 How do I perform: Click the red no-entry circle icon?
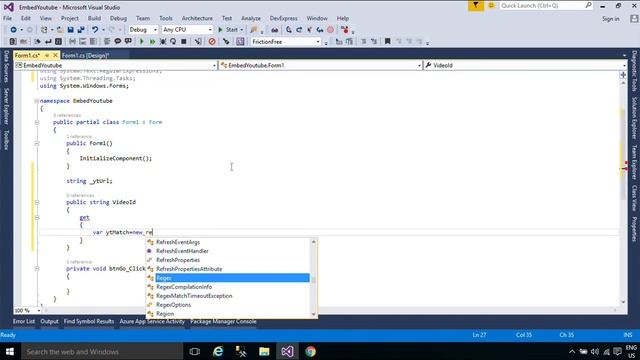[x=212, y=42]
